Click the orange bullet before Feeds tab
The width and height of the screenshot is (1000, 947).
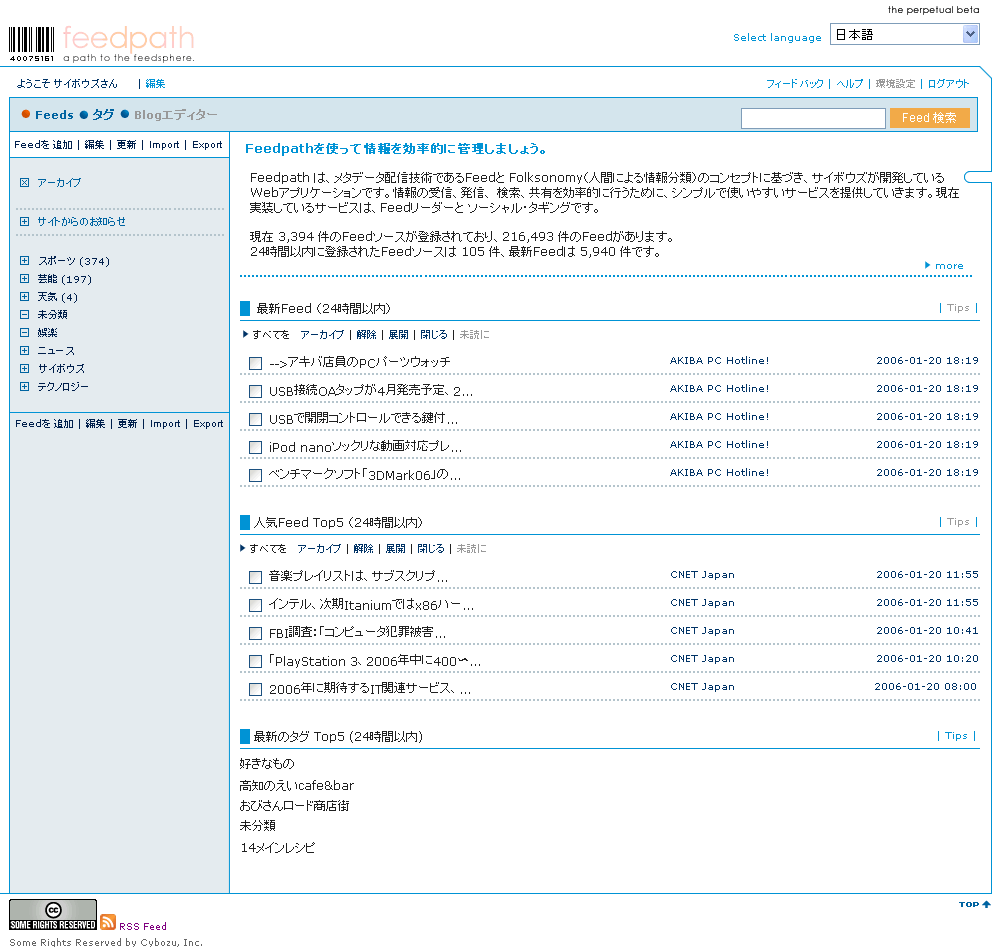[26, 114]
